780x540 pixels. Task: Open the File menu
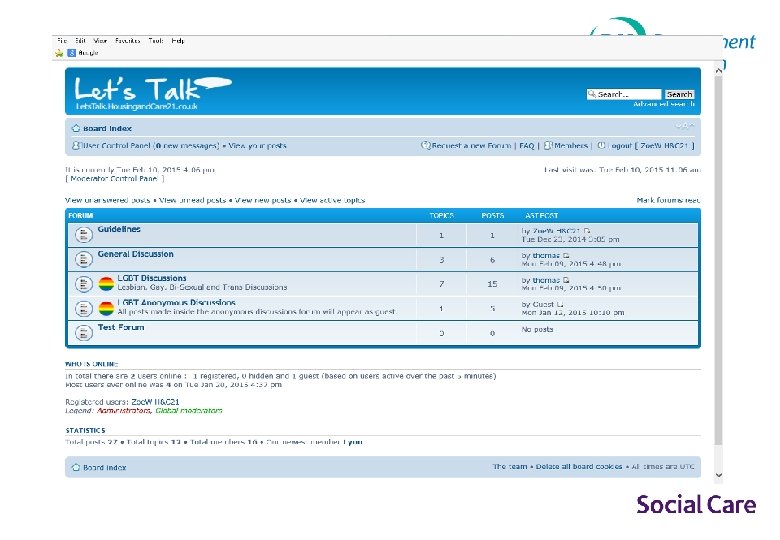(x=62, y=41)
